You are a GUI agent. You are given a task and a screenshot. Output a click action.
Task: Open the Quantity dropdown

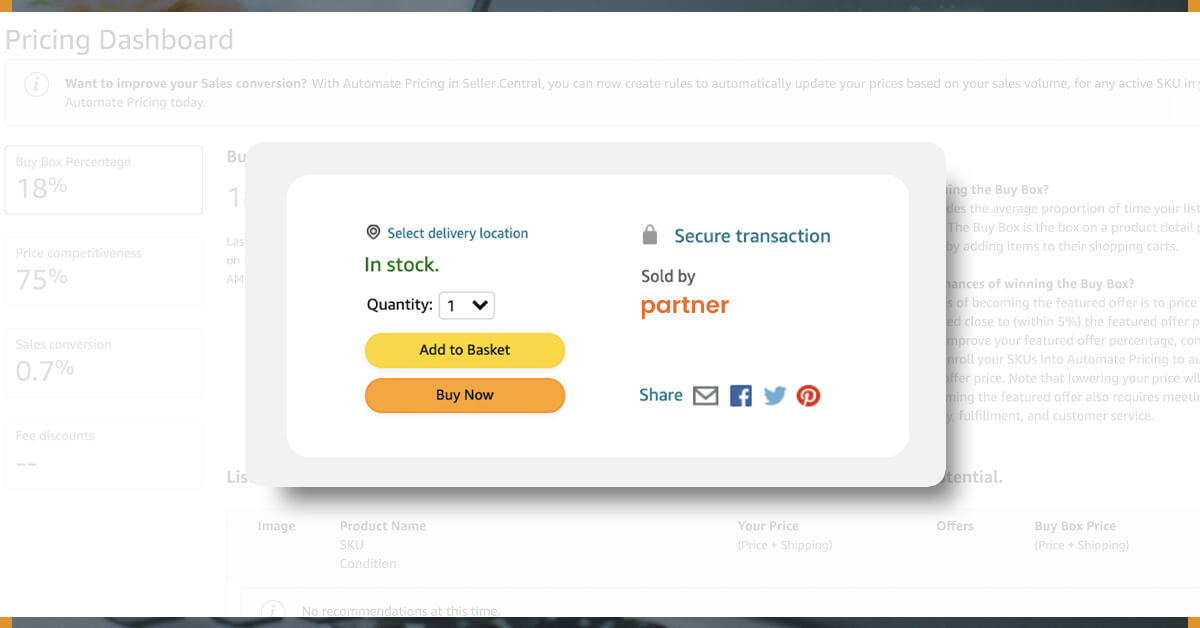[467, 305]
